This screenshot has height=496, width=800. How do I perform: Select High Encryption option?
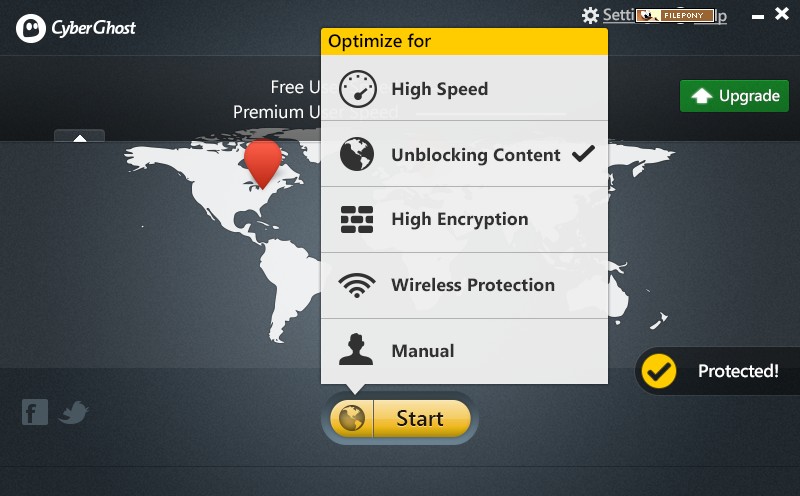464,219
